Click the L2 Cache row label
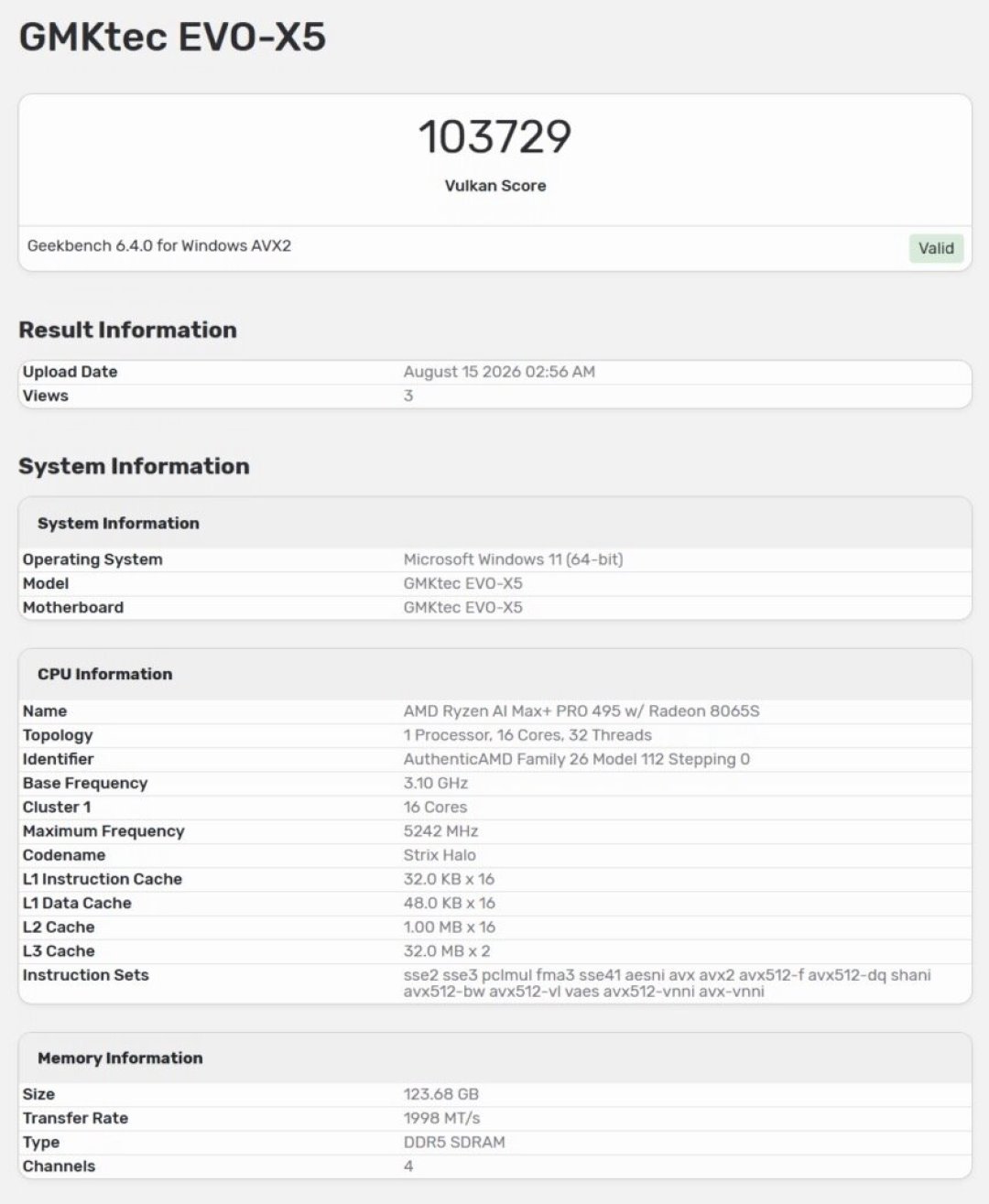 click(x=59, y=927)
